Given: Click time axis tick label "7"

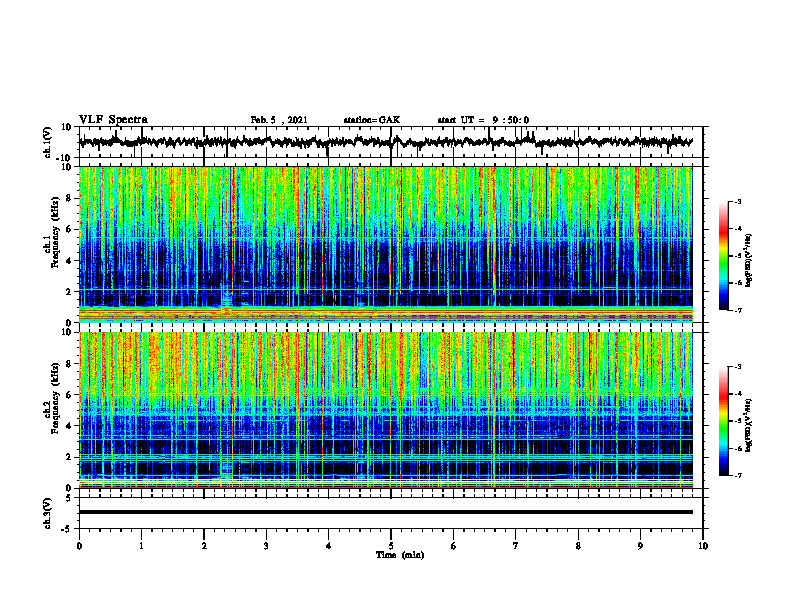Looking at the screenshot, I should point(516,546).
